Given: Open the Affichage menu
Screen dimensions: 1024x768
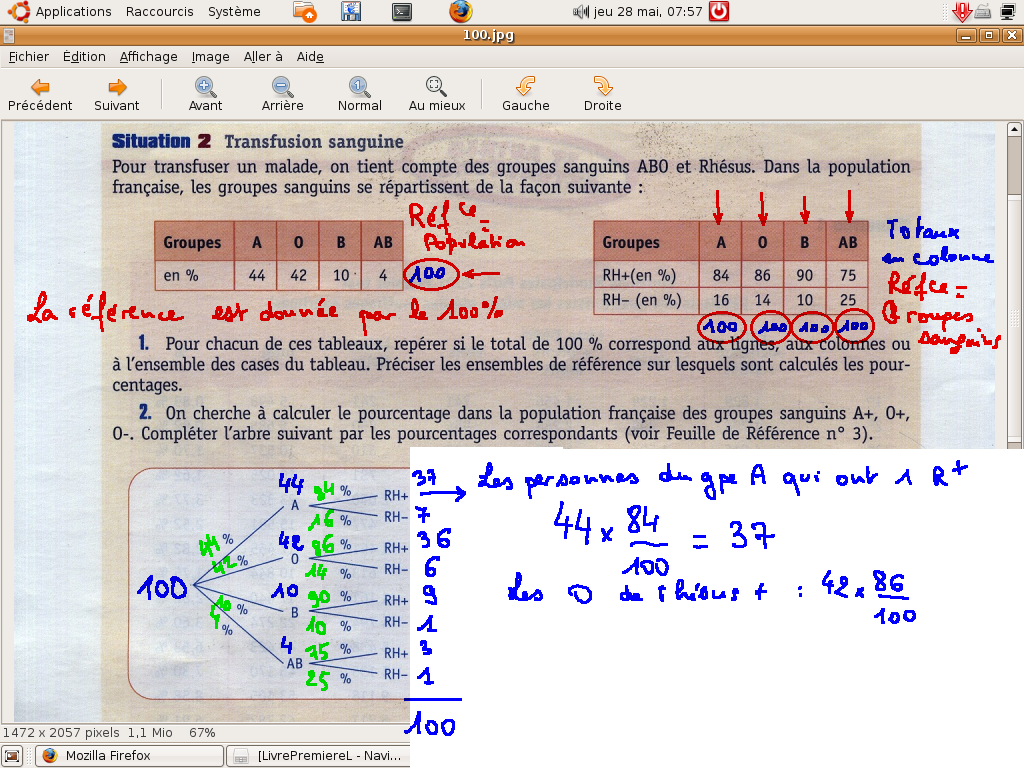Looking at the screenshot, I should pyautogui.click(x=148, y=57).
